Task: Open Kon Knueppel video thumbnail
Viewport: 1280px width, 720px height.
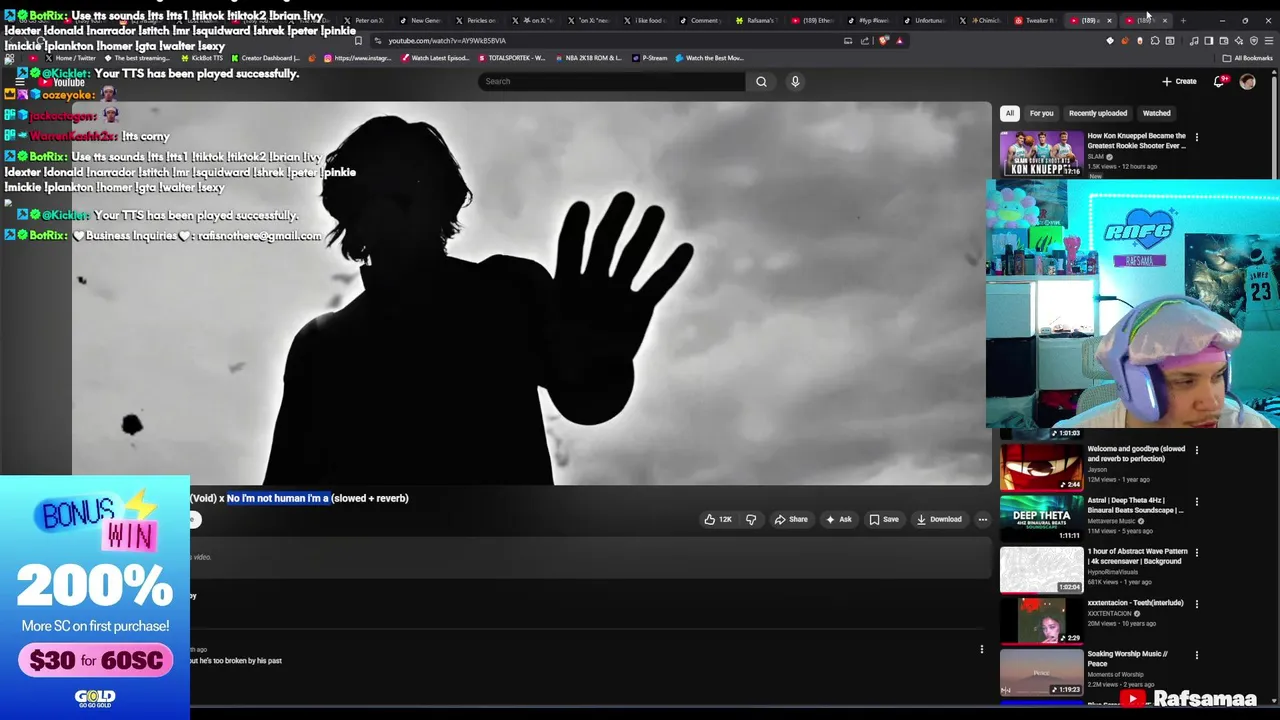Action: pyautogui.click(x=1041, y=154)
